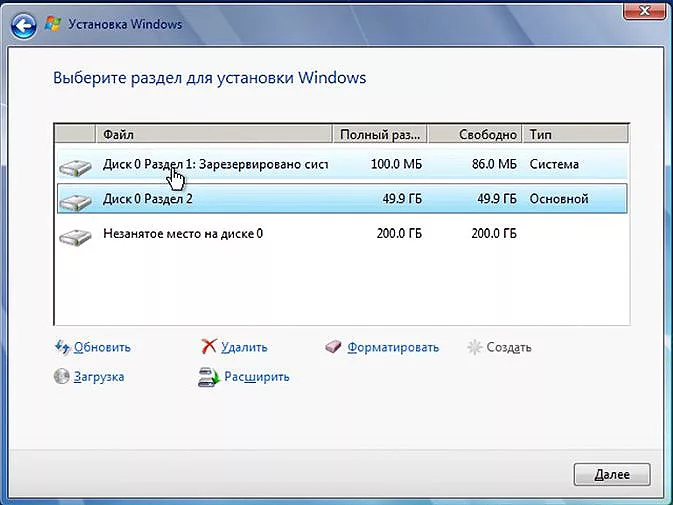This screenshot has width=673, height=505.
Task: Click the Система type cell
Action: click(554, 164)
